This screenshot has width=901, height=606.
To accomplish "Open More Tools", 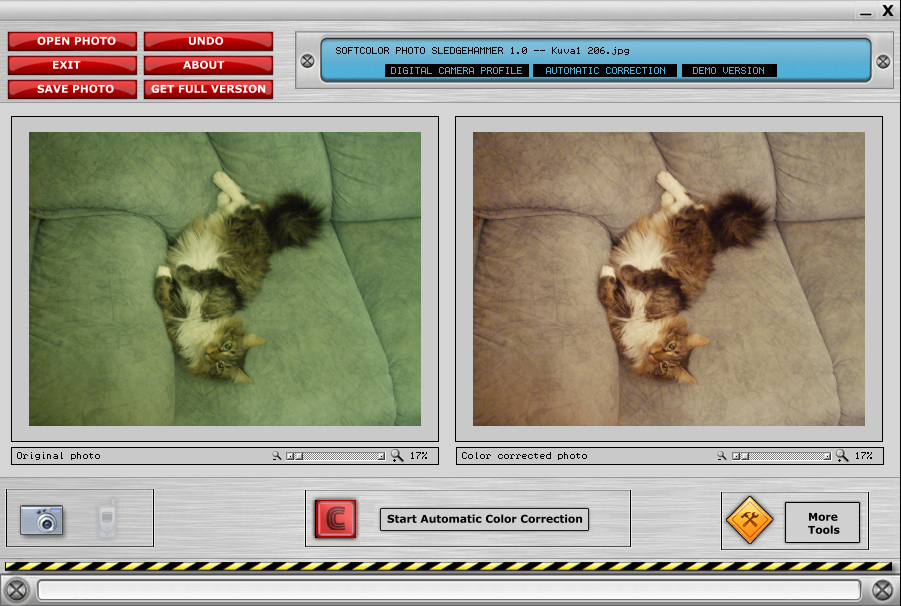I will click(823, 523).
